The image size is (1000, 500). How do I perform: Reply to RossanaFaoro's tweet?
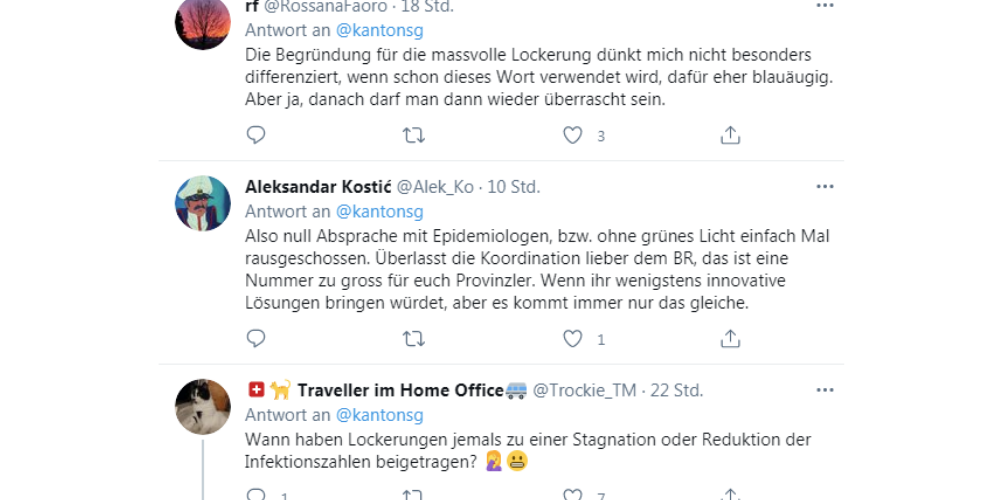tap(256, 135)
